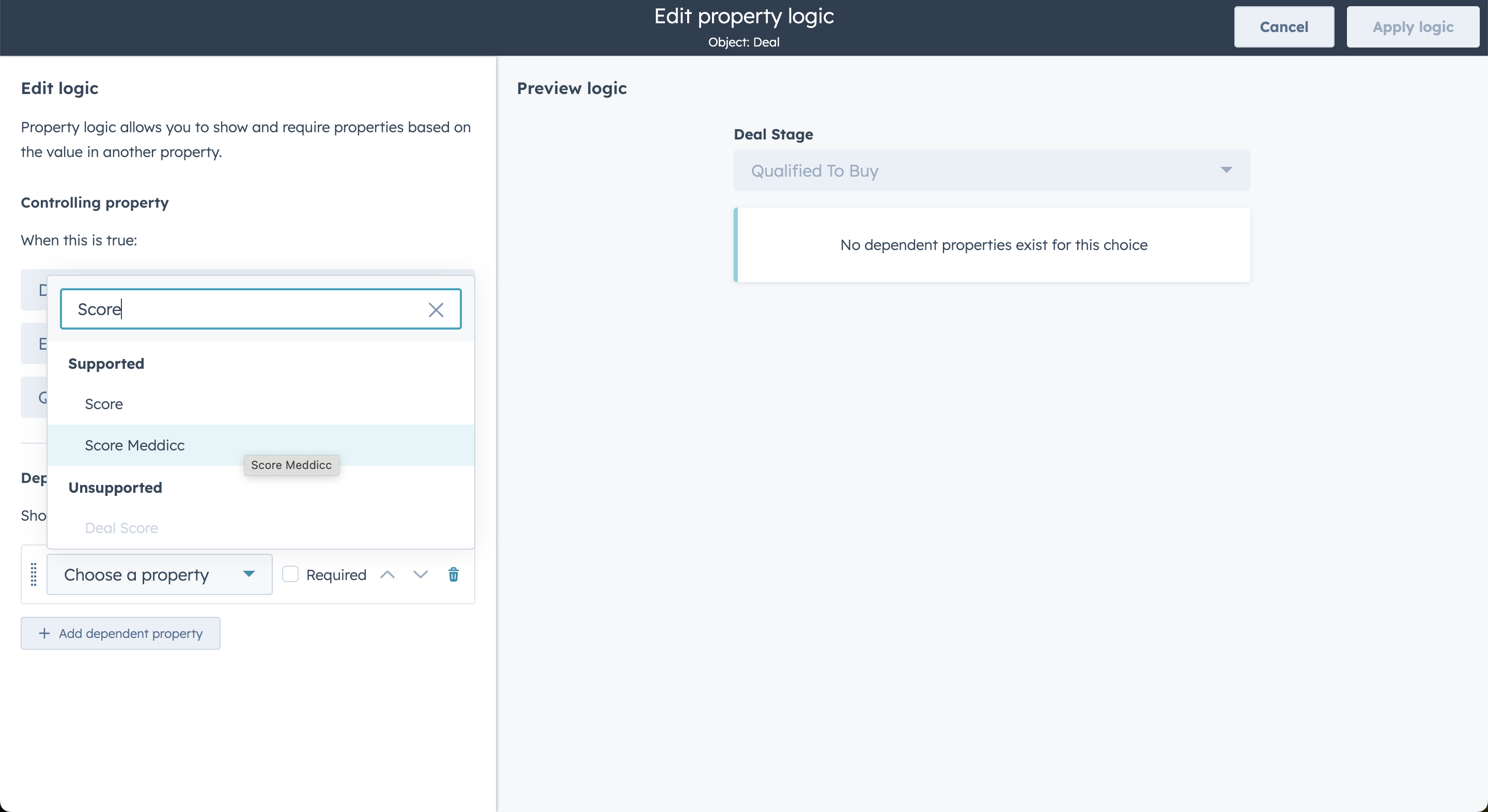The height and width of the screenshot is (812, 1488).
Task: Pick the greyed-out Deal Score option
Action: [121, 528]
